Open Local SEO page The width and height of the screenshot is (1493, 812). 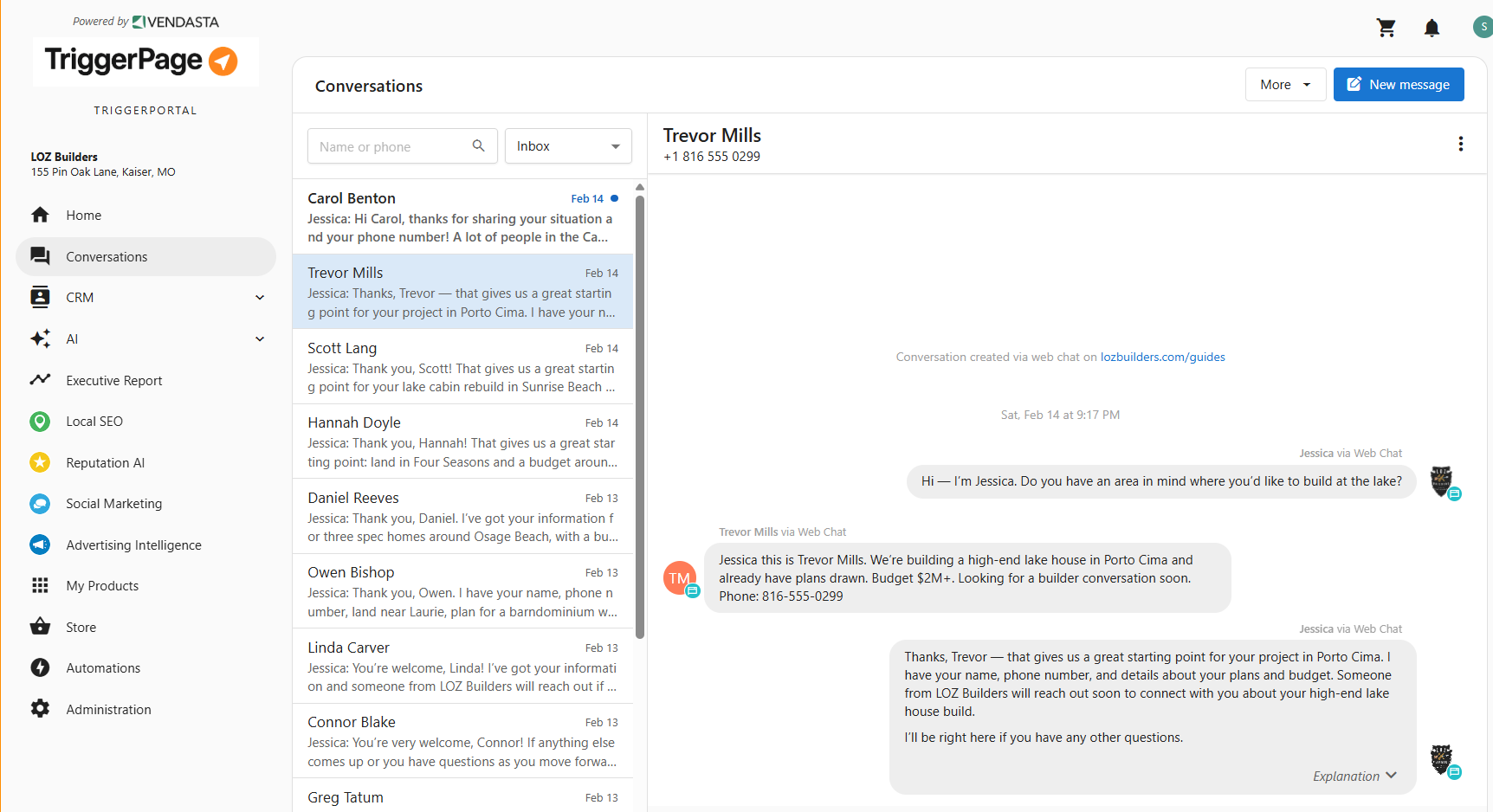pyautogui.click(x=145, y=422)
